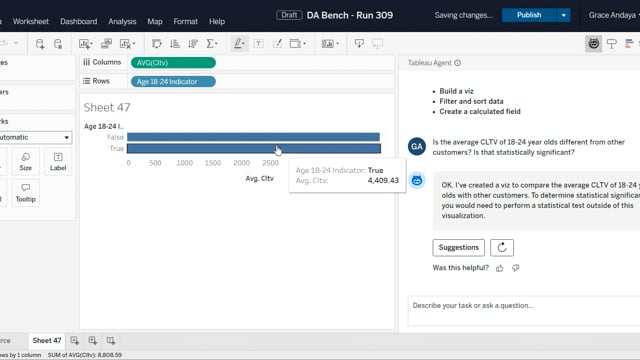Screen dimensions: 640x360
Task: Click the Draft badge
Action: (289, 15)
